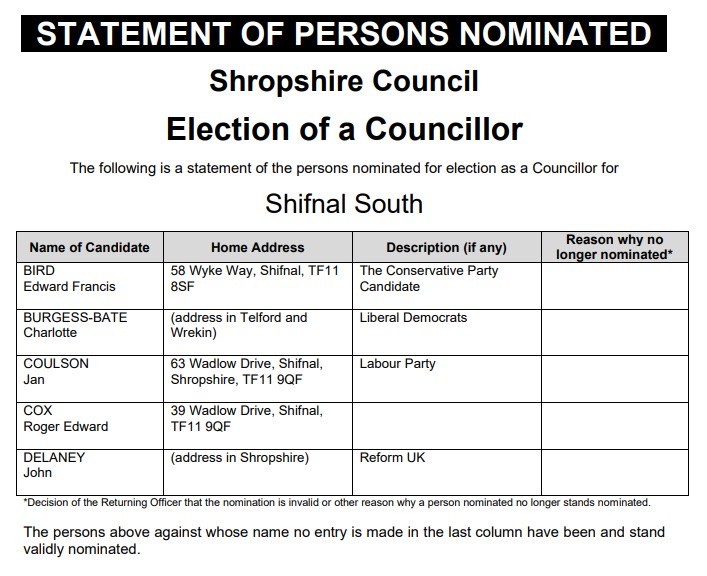The image size is (707, 576).
Task: Click candidate name COX Roger Edward
Action: pyautogui.click(x=65, y=419)
